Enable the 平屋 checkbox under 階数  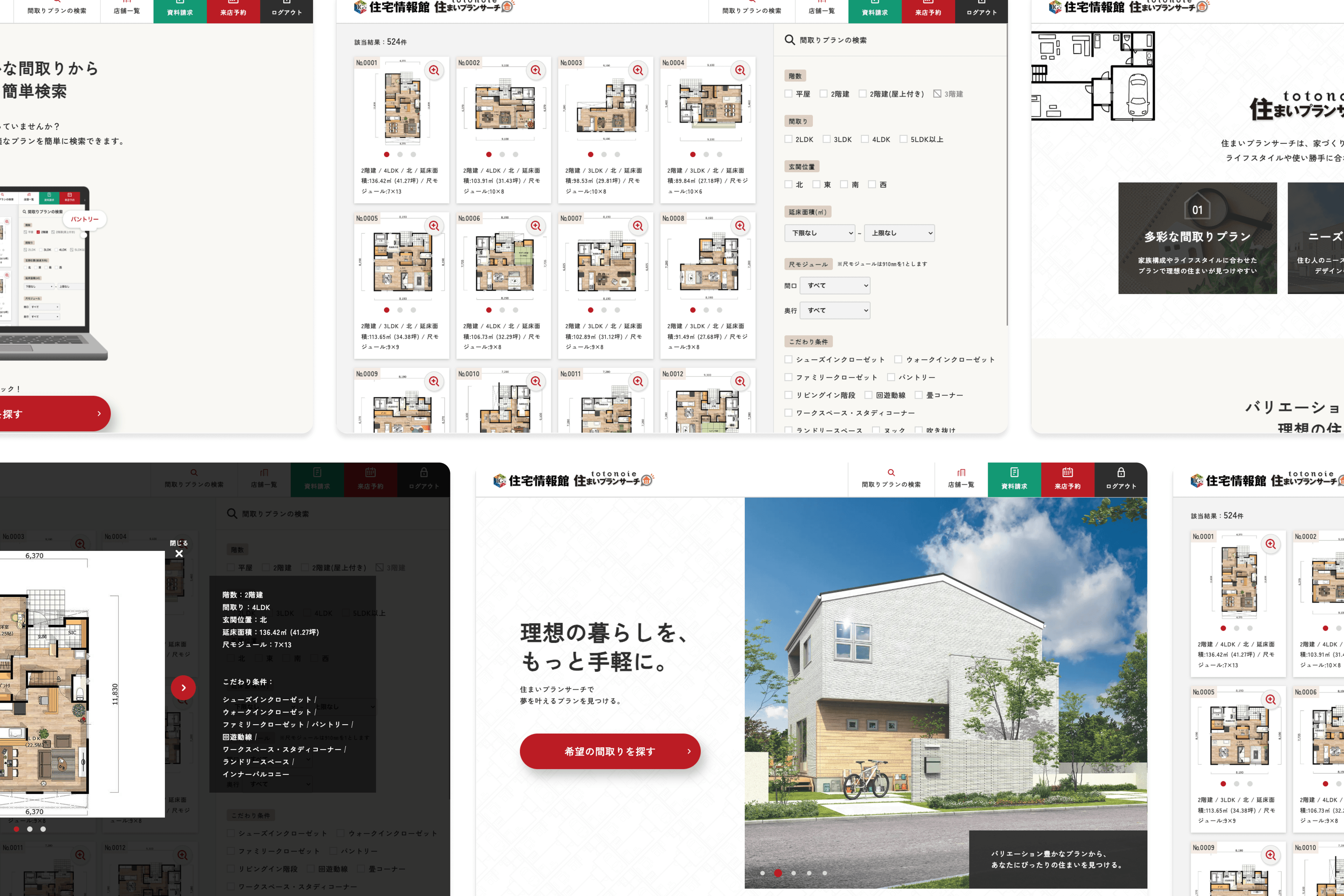pos(789,94)
